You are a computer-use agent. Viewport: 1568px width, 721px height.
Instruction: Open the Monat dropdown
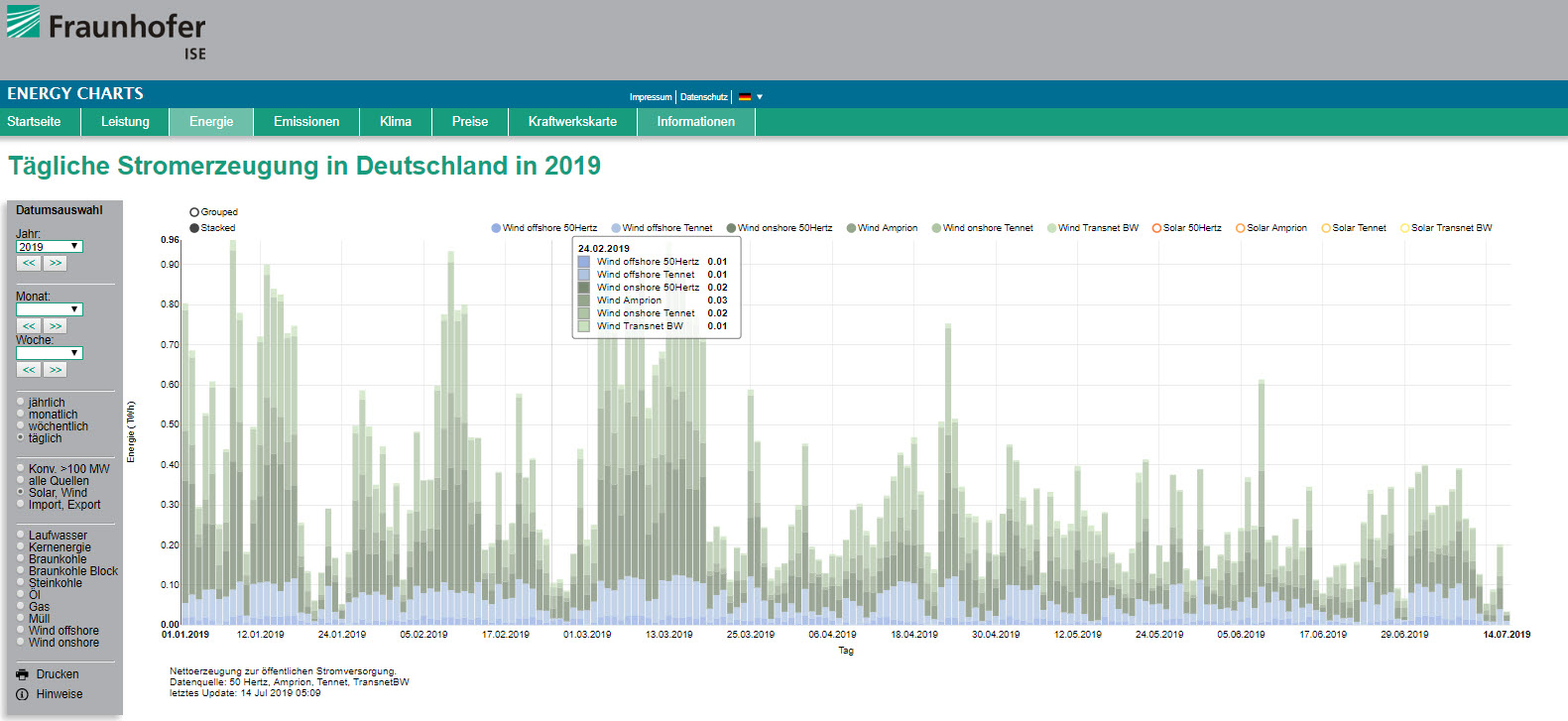tap(49, 309)
